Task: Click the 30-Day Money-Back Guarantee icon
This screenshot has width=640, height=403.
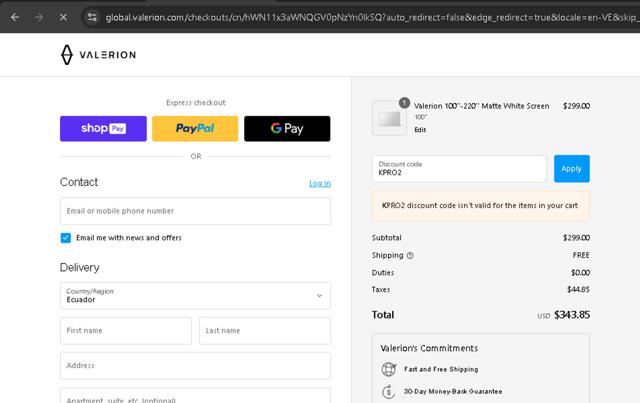Action: (x=389, y=392)
